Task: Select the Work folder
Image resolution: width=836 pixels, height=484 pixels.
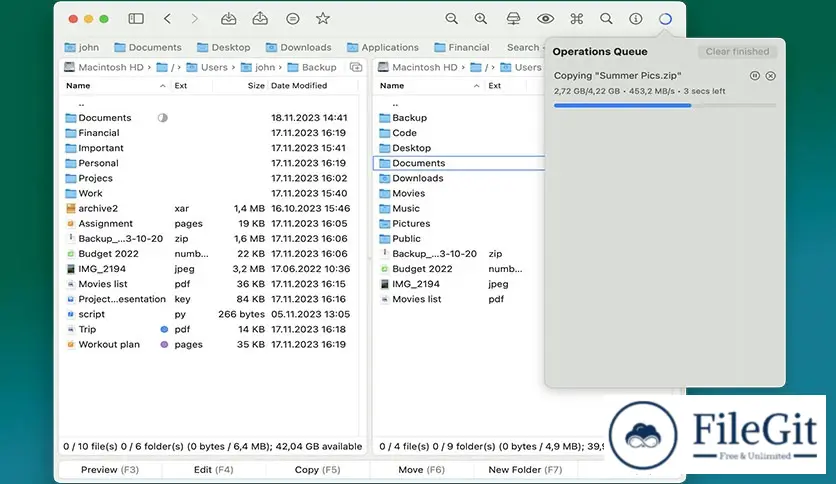Action: pos(208,193)
